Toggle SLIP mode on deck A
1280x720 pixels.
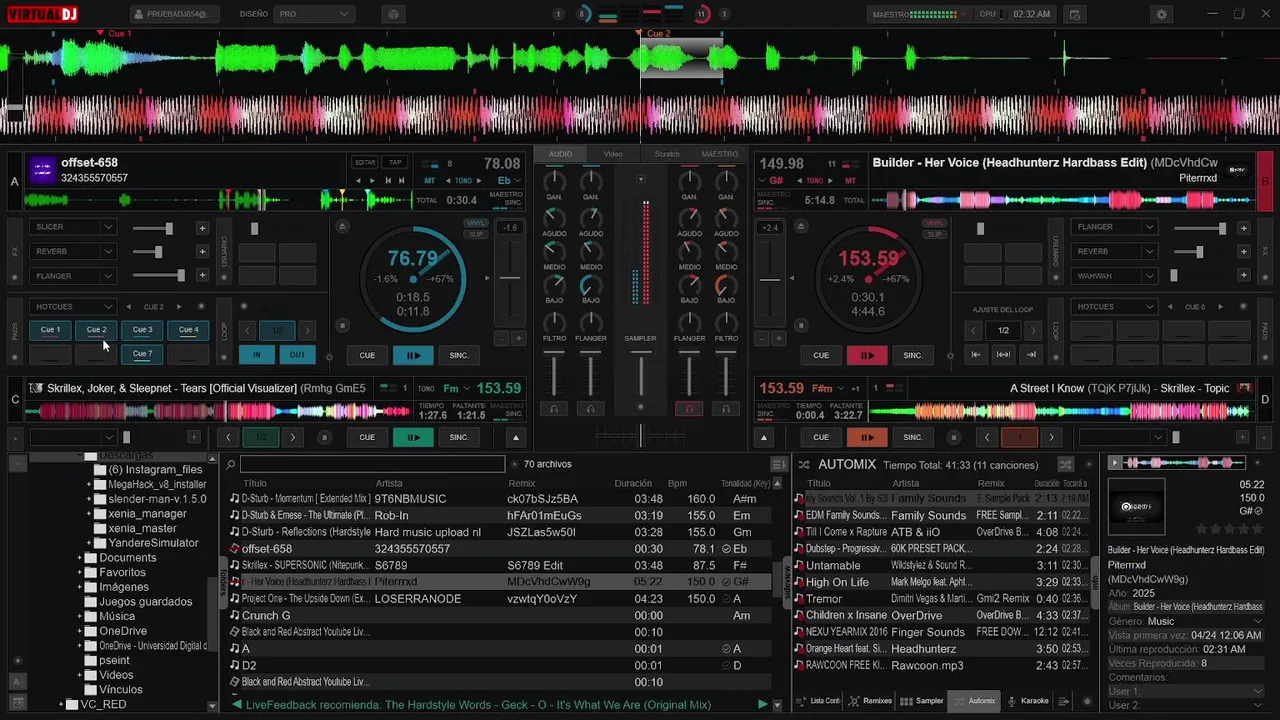pyautogui.click(x=475, y=234)
